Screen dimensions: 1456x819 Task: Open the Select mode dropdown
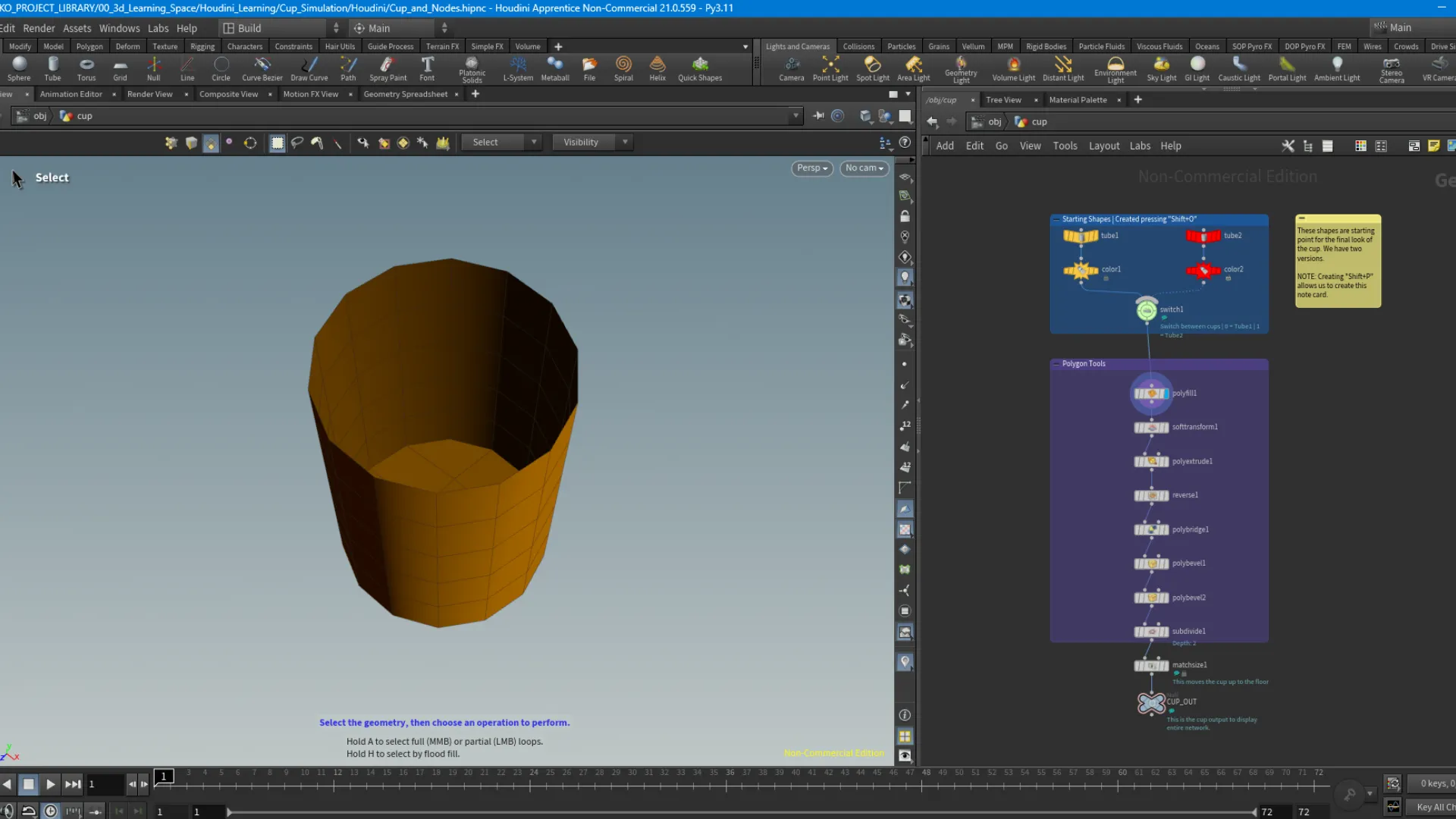(x=535, y=142)
